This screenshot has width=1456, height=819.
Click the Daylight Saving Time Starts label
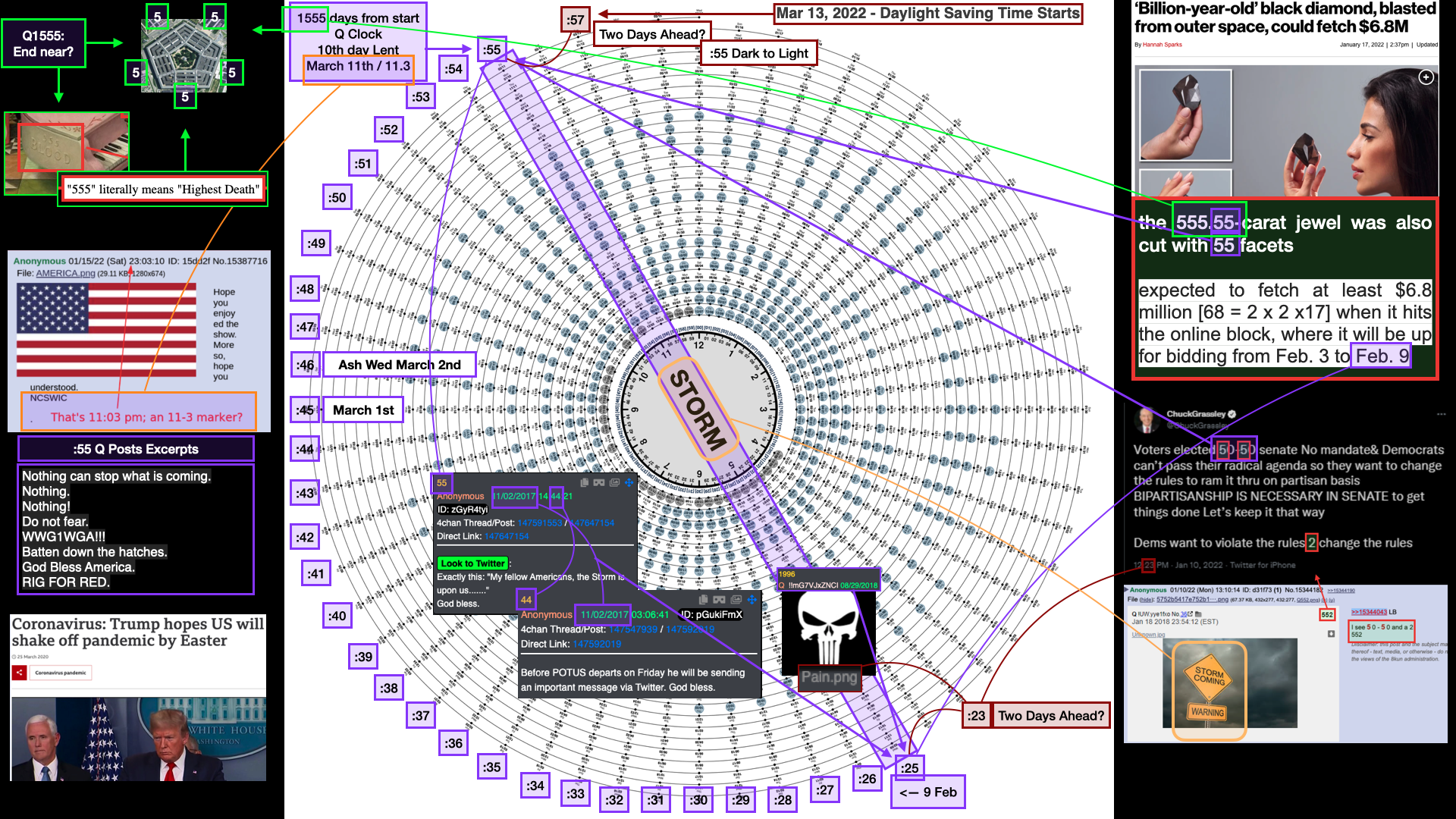point(928,14)
